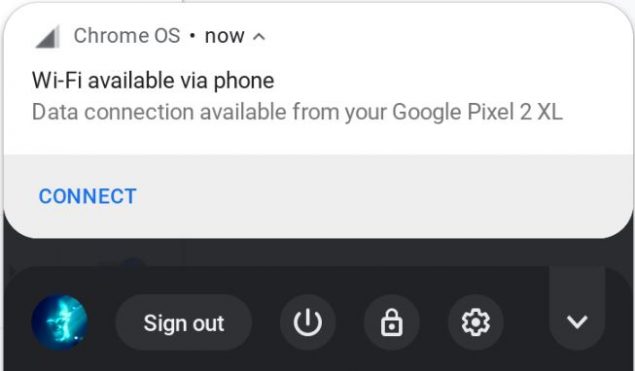The height and width of the screenshot is (371, 635).
Task: Click the user profile avatar
Action: coord(60,322)
